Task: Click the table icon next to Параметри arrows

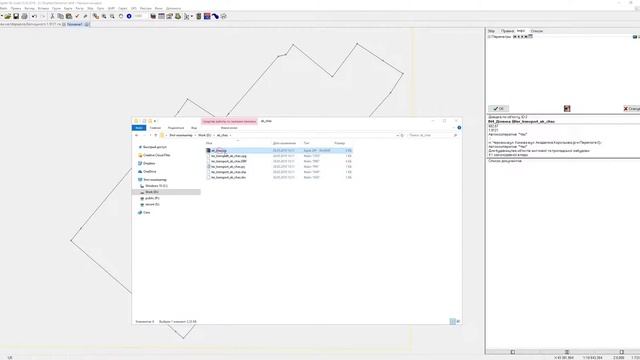Action: pyautogui.click(x=530, y=36)
